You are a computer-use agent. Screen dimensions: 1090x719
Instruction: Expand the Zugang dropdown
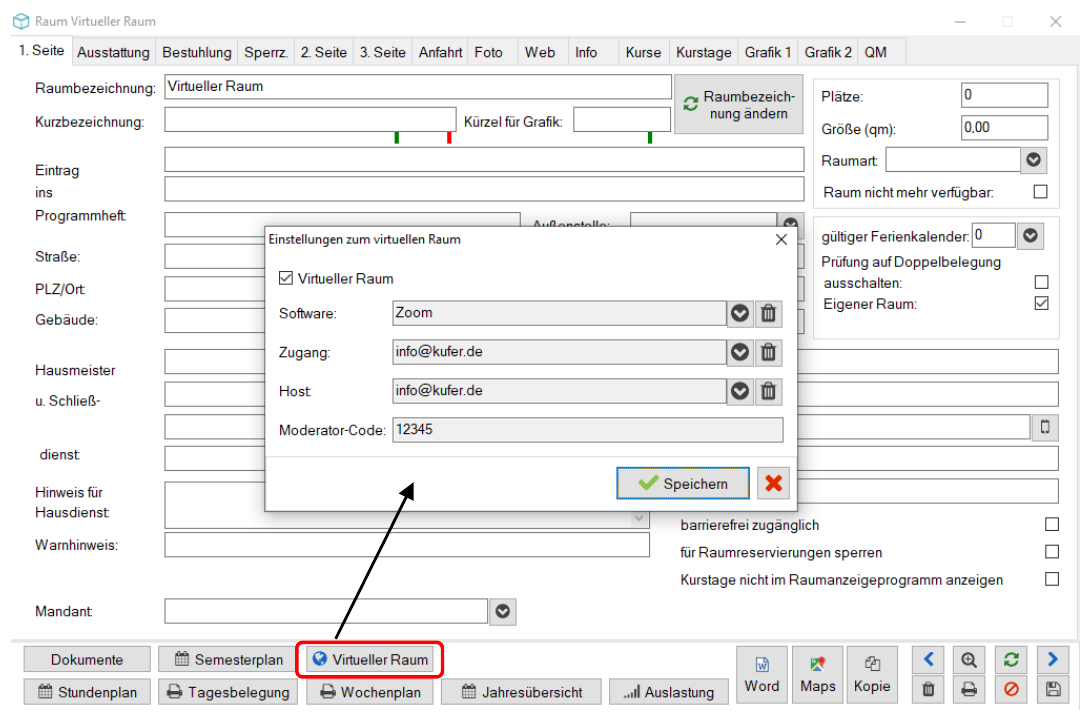tap(740, 353)
